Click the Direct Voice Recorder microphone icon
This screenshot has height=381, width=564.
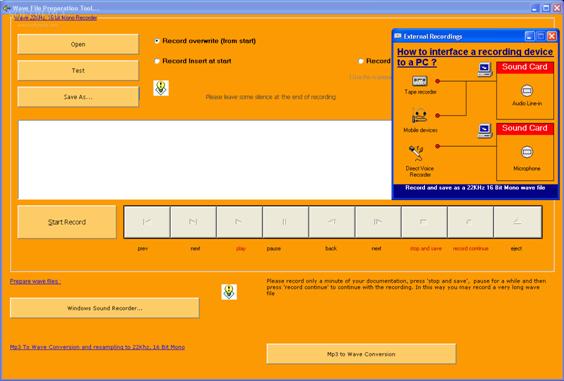(x=416, y=153)
